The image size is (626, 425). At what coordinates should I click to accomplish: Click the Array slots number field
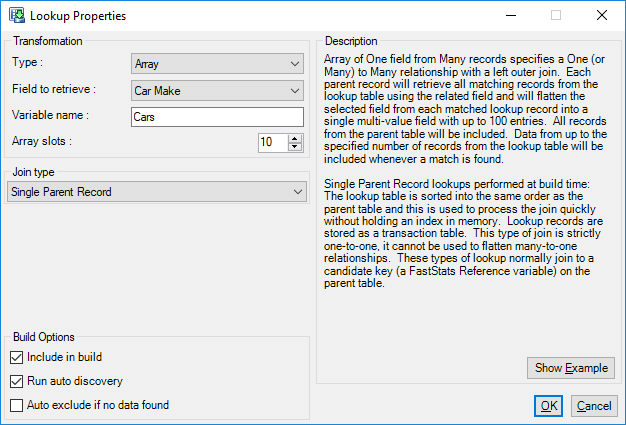click(x=273, y=142)
